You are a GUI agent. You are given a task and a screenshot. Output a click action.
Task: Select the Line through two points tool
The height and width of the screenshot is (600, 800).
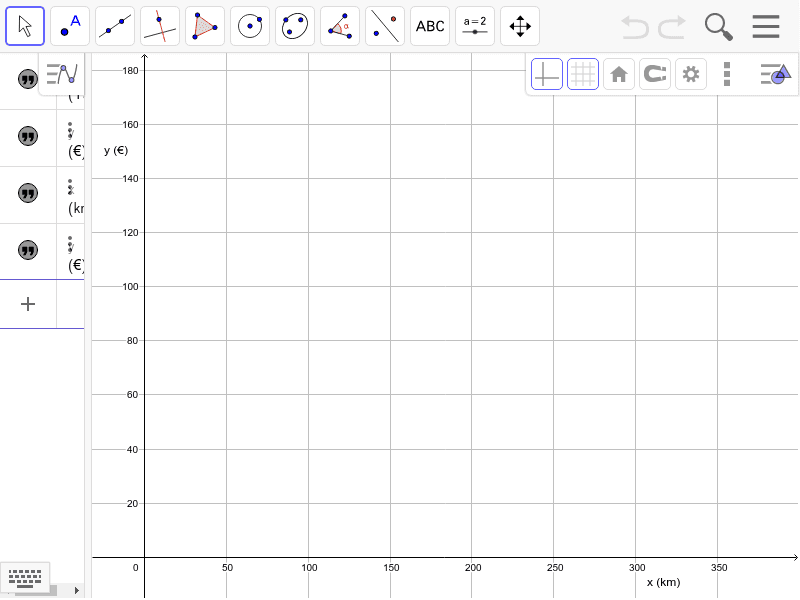[115, 26]
